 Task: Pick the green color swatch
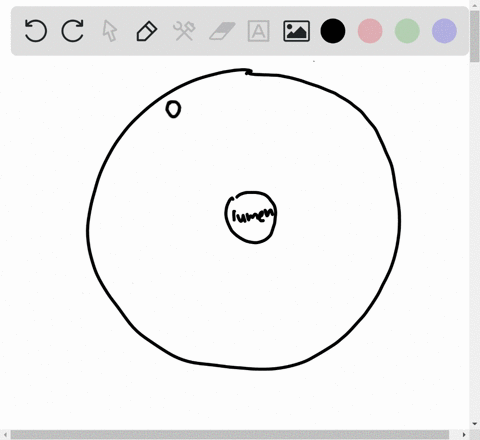[407, 31]
